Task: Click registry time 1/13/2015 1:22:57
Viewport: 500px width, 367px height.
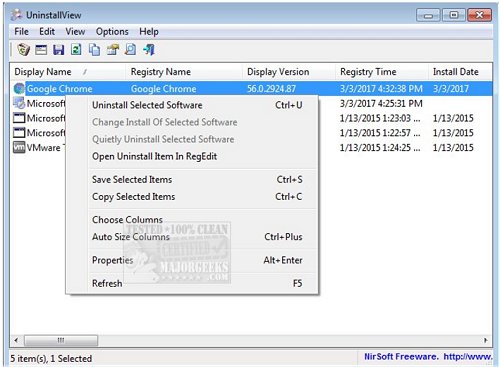Action: tap(380, 133)
